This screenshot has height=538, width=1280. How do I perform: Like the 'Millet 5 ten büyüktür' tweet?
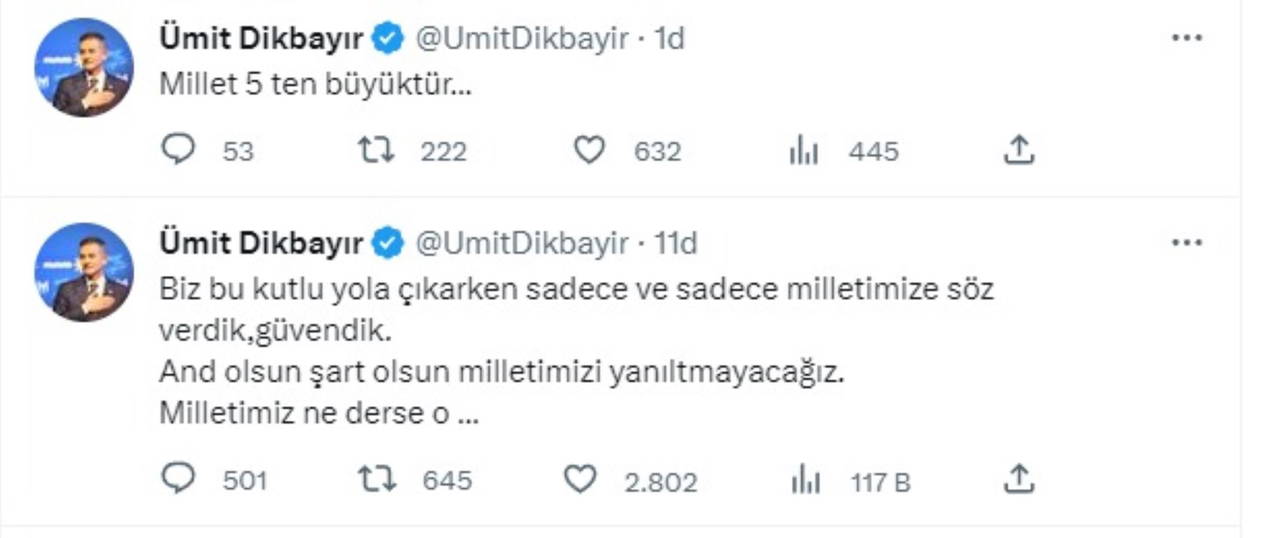coord(589,150)
